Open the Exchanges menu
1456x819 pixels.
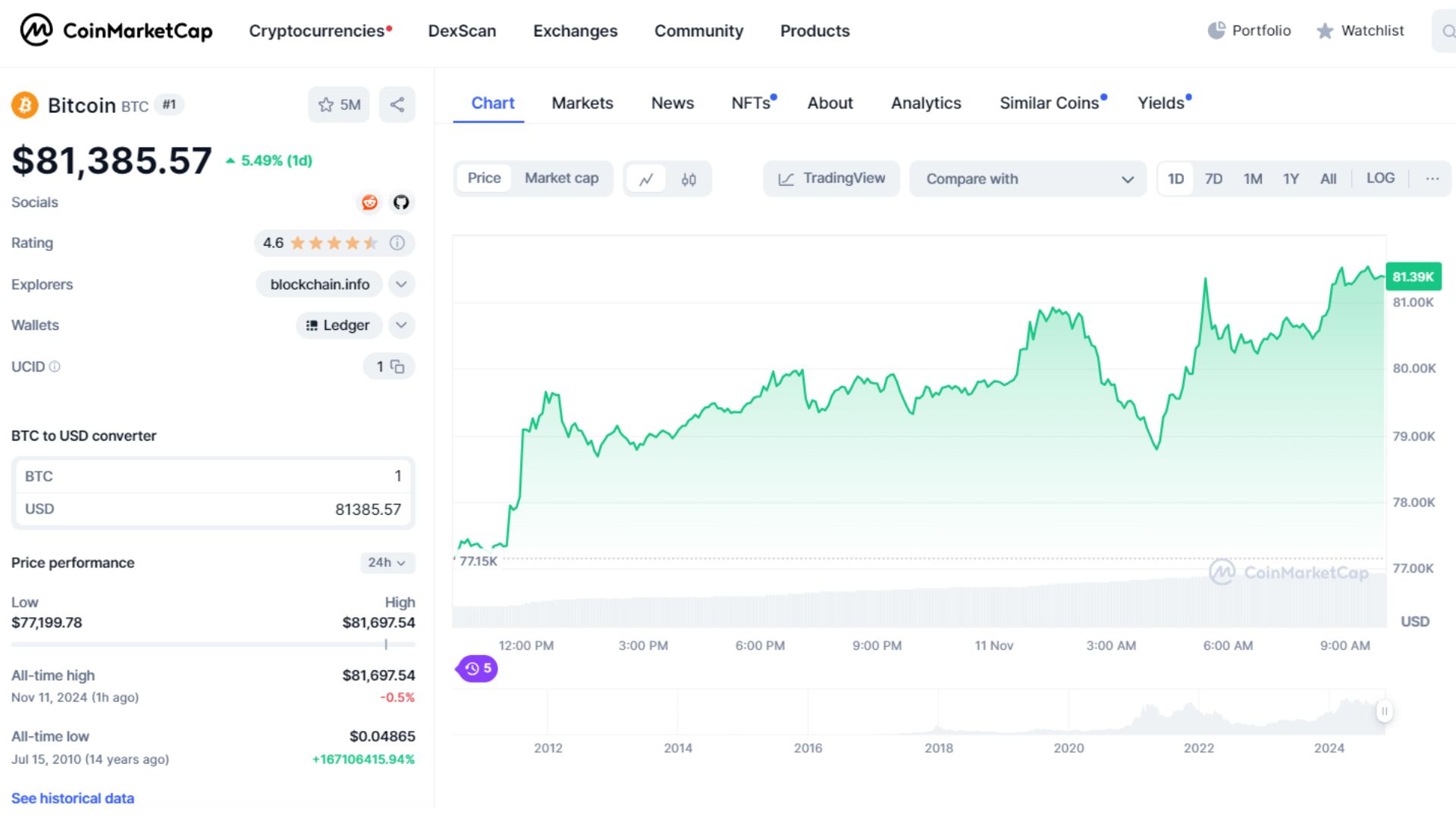point(575,31)
